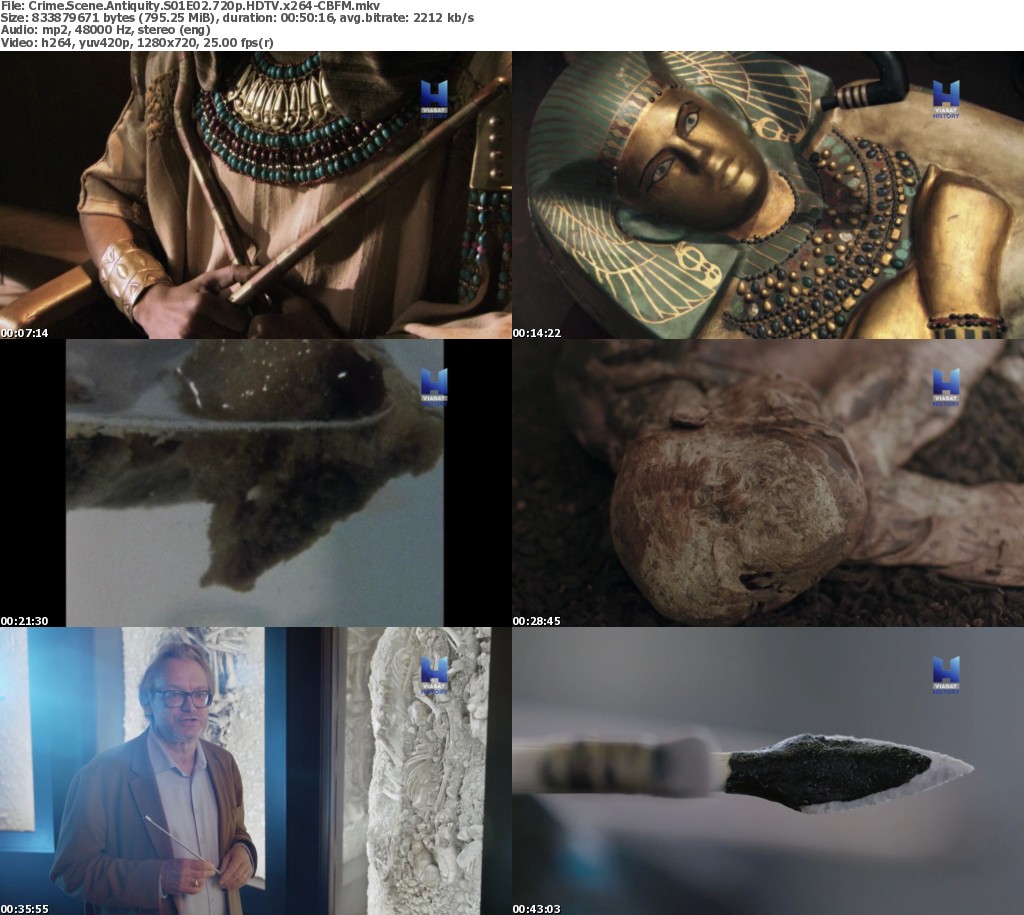Open the golden sarcophagus mask thumbnail

point(767,195)
